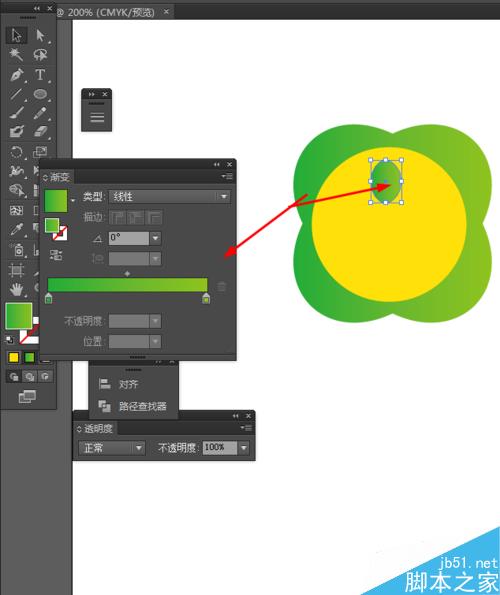Click fill swatch in Gradient panel
Image resolution: width=500 pixels, height=595 pixels.
tap(52, 225)
